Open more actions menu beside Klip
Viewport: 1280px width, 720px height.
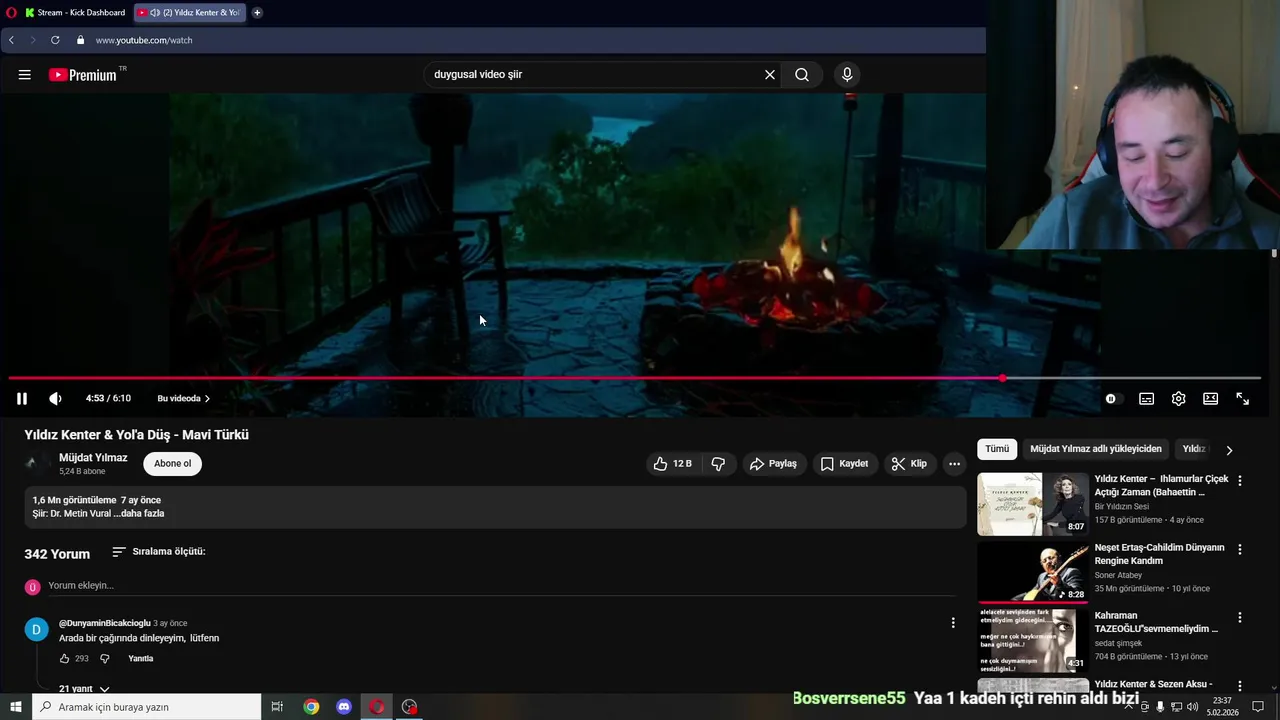(x=954, y=464)
